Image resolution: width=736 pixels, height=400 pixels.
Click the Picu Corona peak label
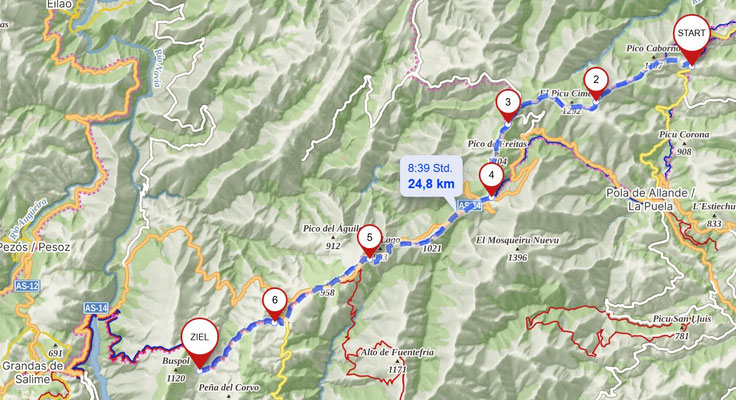(684, 135)
